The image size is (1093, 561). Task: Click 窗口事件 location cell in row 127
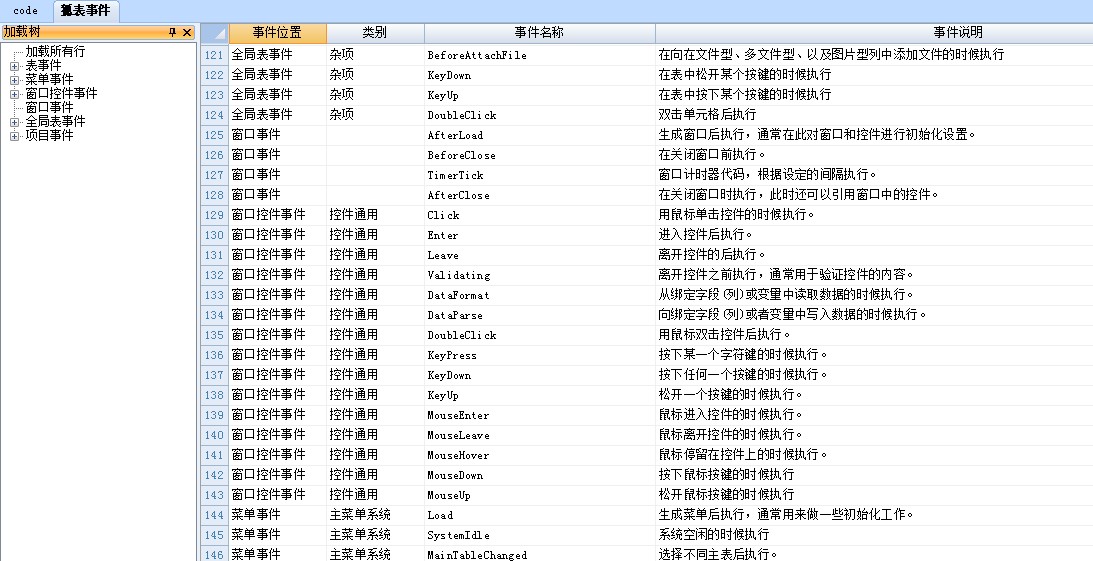tap(277, 174)
